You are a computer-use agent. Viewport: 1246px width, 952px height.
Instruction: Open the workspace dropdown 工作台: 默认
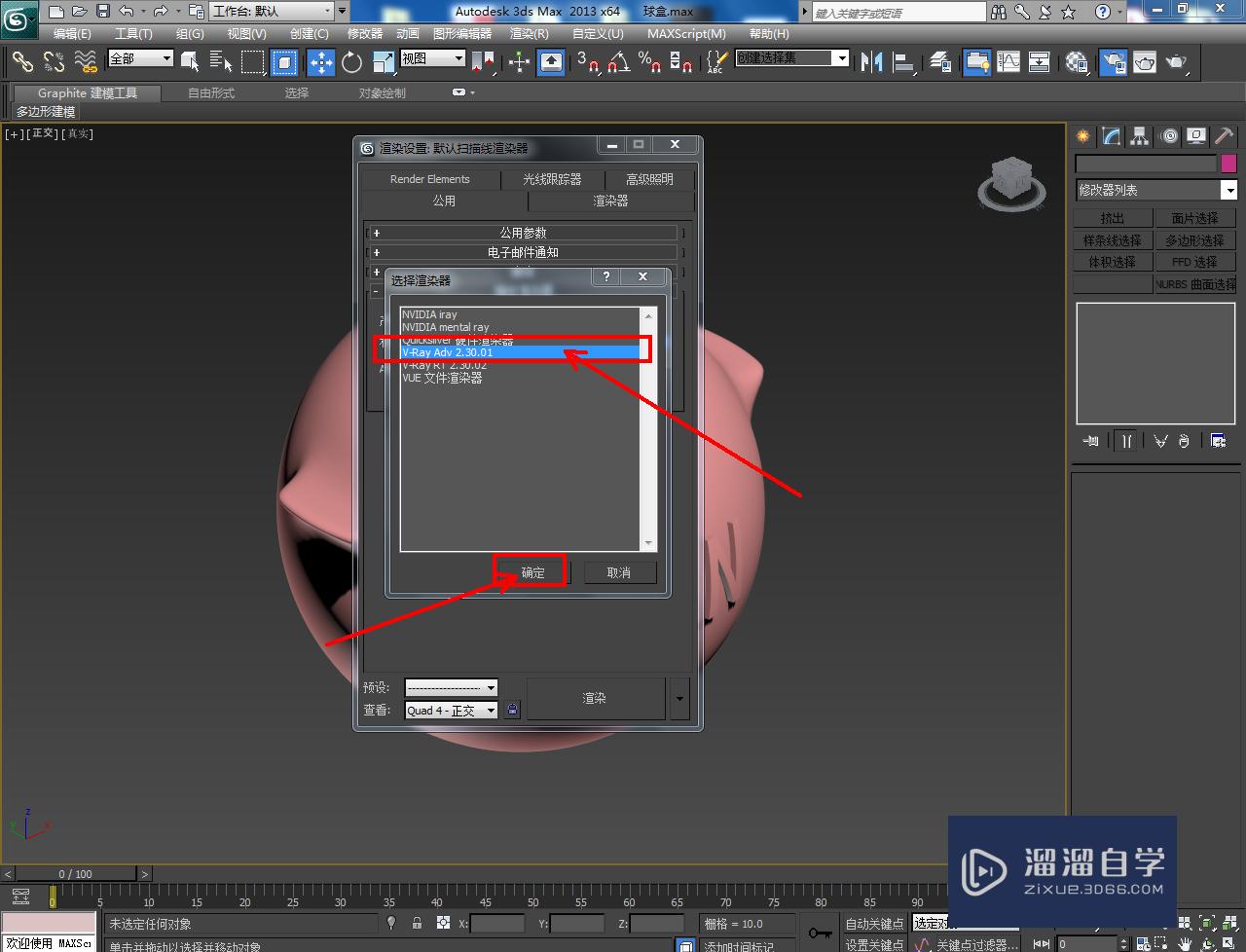(x=272, y=12)
